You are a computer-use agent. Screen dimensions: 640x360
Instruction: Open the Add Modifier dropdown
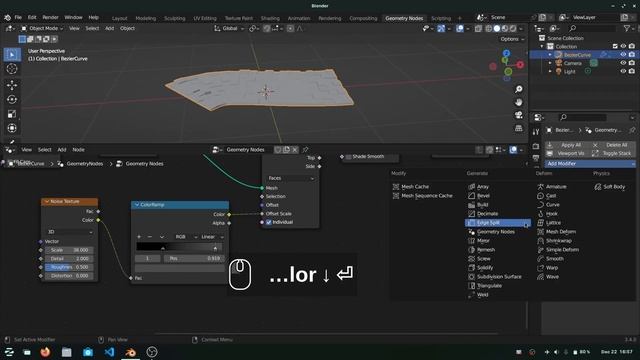coord(590,164)
